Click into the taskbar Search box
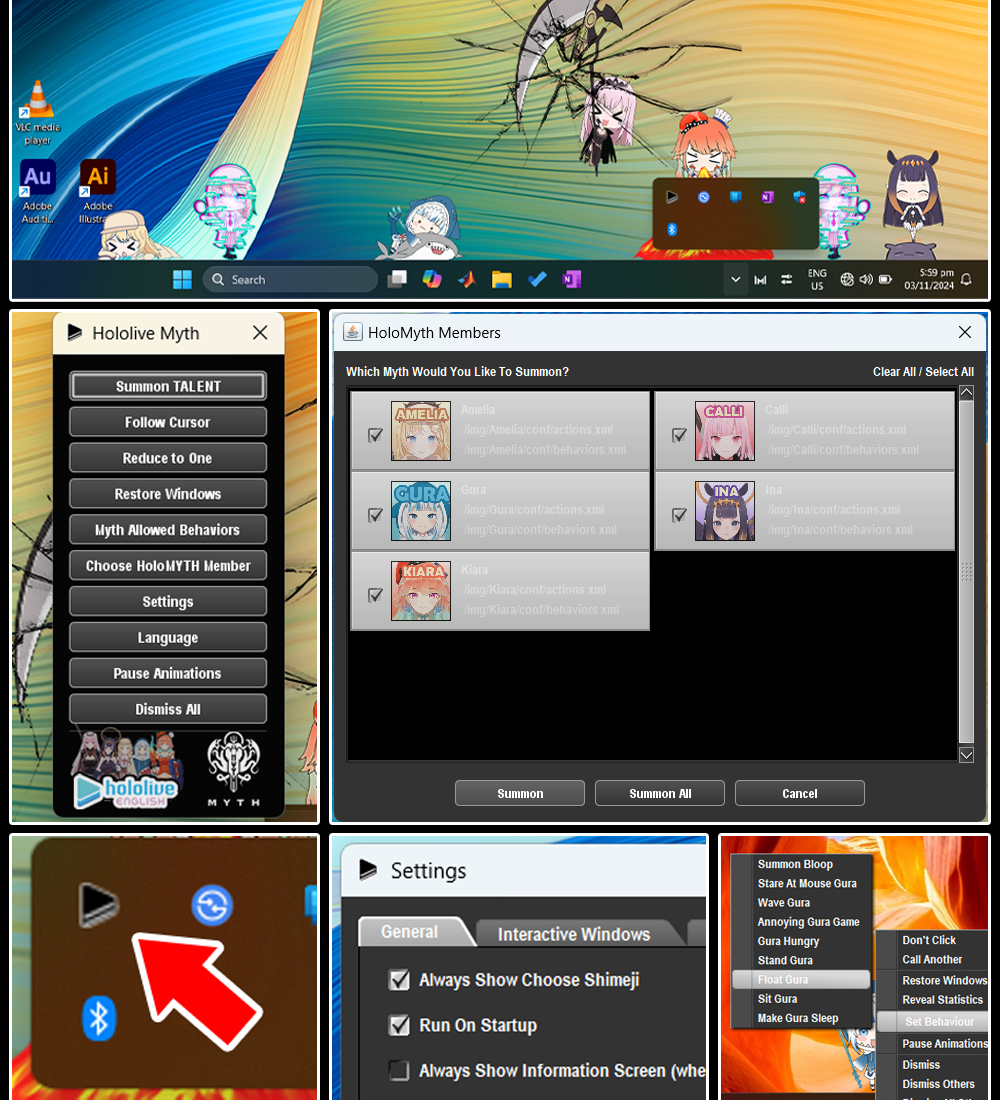 [x=290, y=279]
